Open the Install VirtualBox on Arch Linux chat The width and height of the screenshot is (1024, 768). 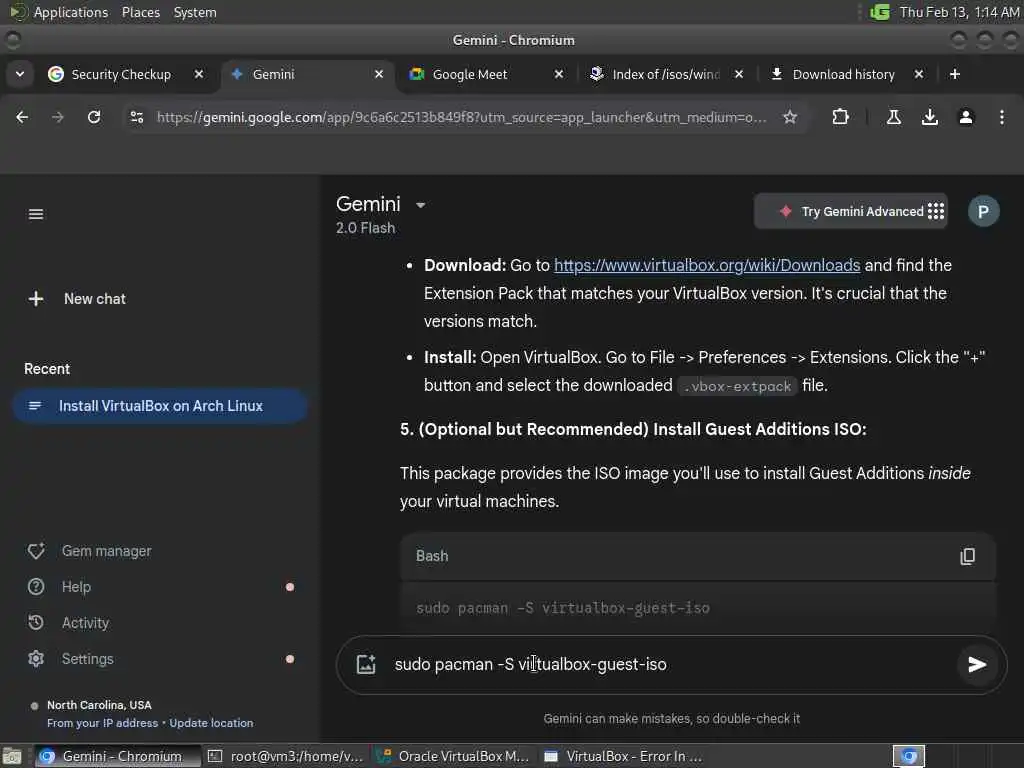click(x=160, y=406)
